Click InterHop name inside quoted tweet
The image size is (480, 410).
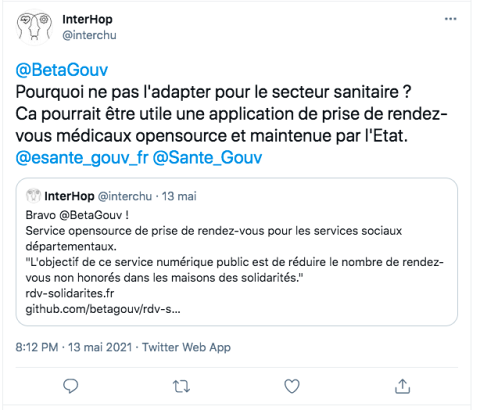[69, 196]
